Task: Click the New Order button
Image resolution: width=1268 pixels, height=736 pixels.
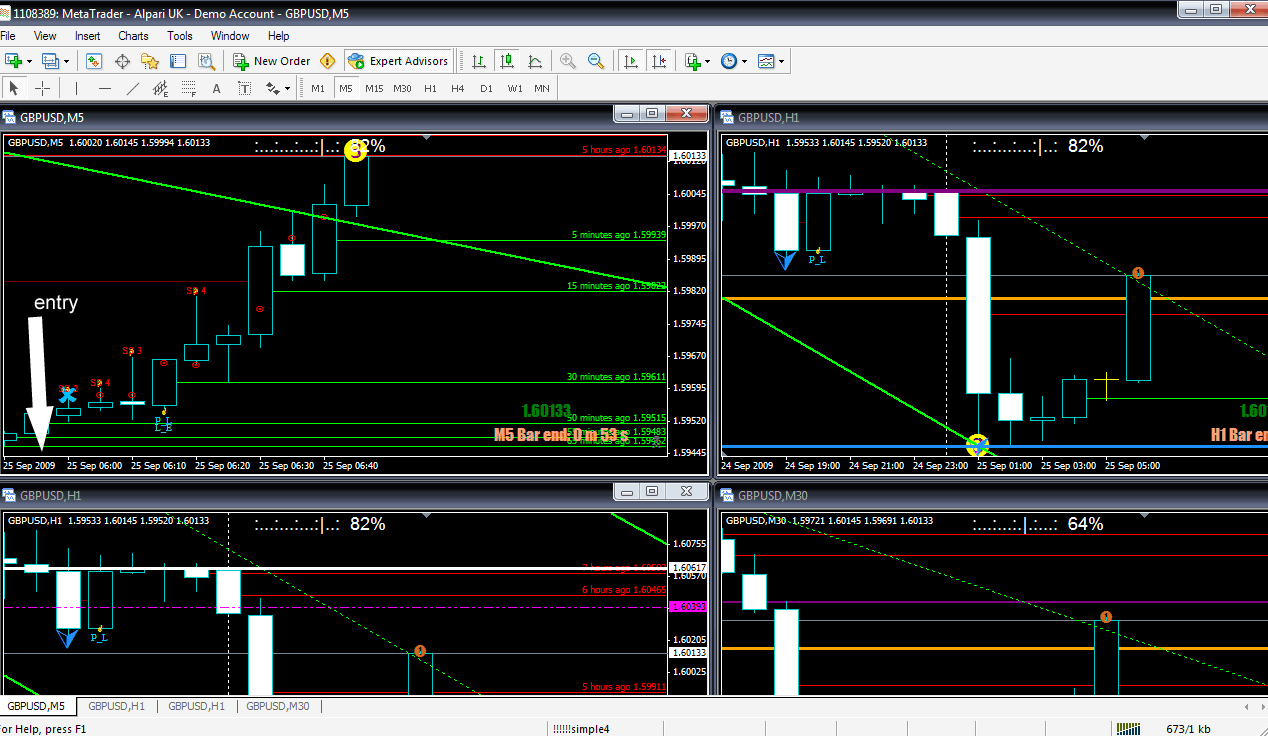Action: pos(272,61)
